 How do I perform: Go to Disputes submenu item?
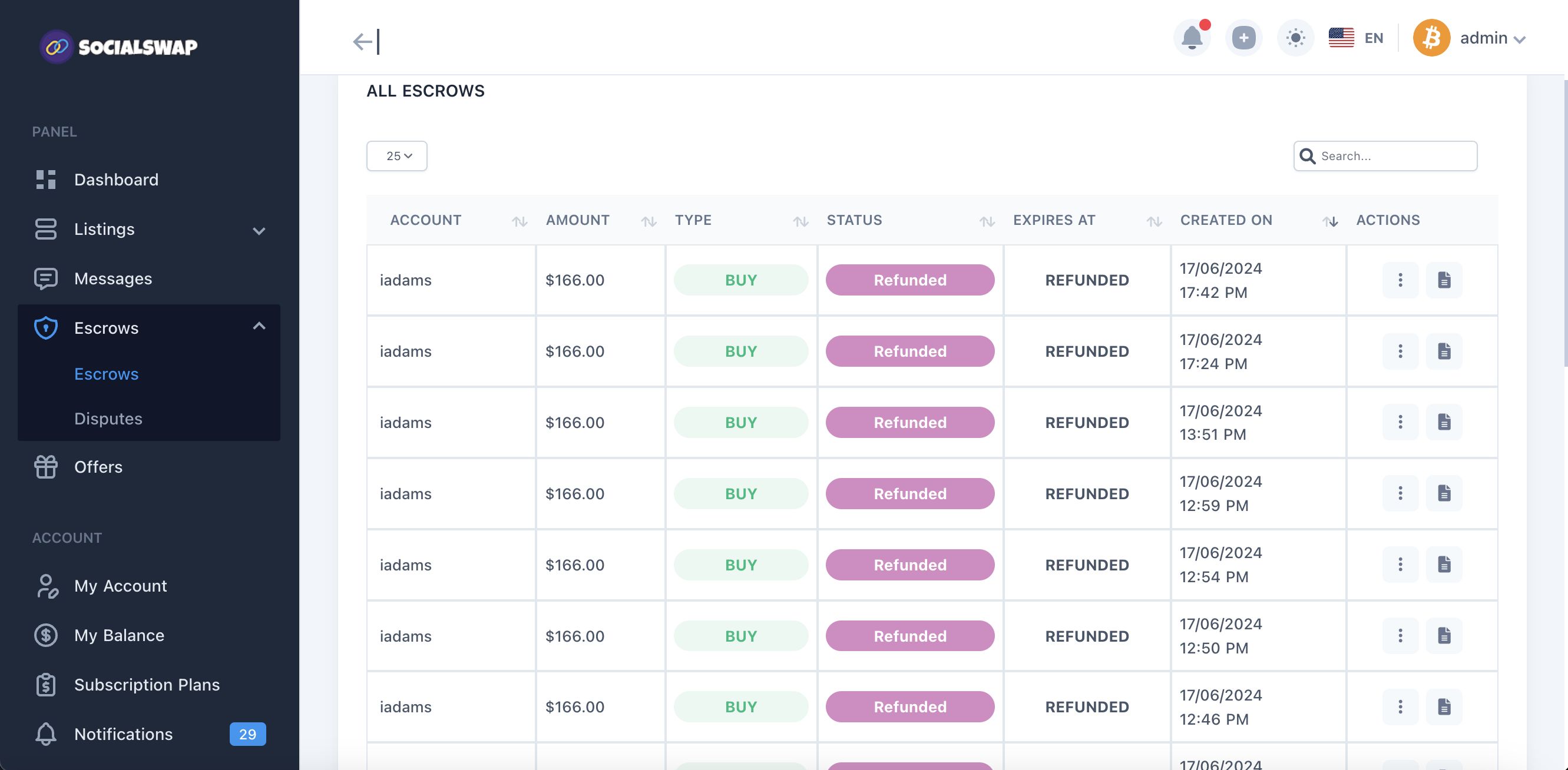(x=108, y=419)
